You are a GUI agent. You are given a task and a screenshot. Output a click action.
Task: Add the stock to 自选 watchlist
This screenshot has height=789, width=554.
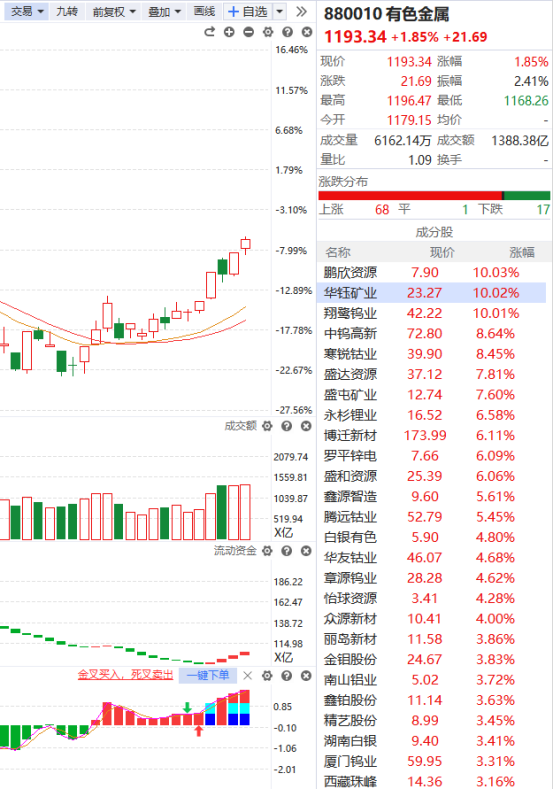(x=248, y=11)
